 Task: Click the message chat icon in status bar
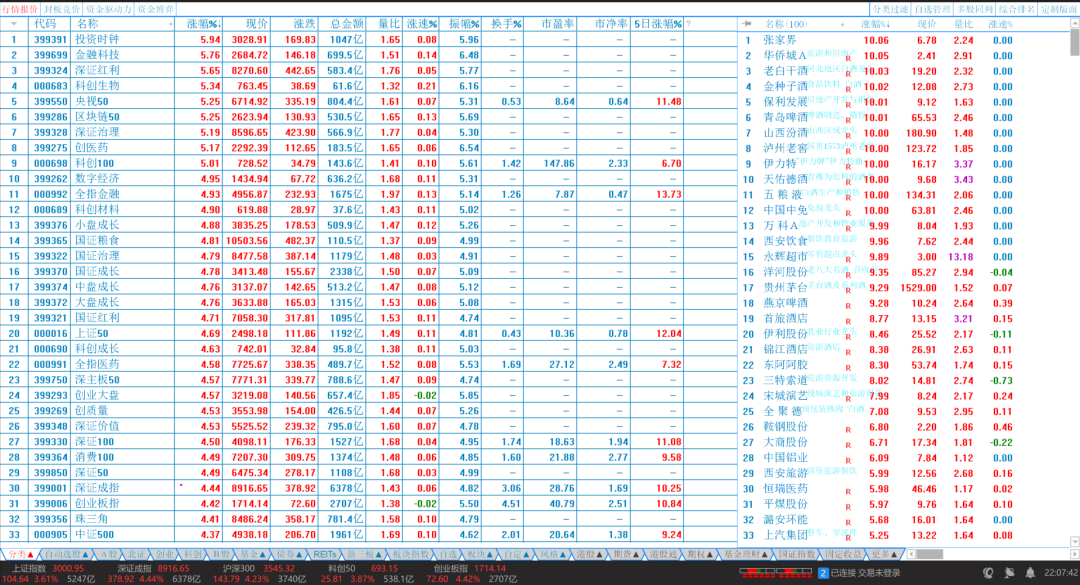[1010, 573]
